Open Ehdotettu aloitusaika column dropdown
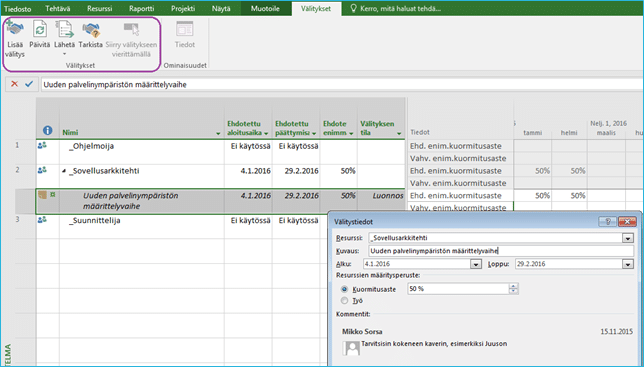The height and width of the screenshot is (367, 644). (x=266, y=133)
